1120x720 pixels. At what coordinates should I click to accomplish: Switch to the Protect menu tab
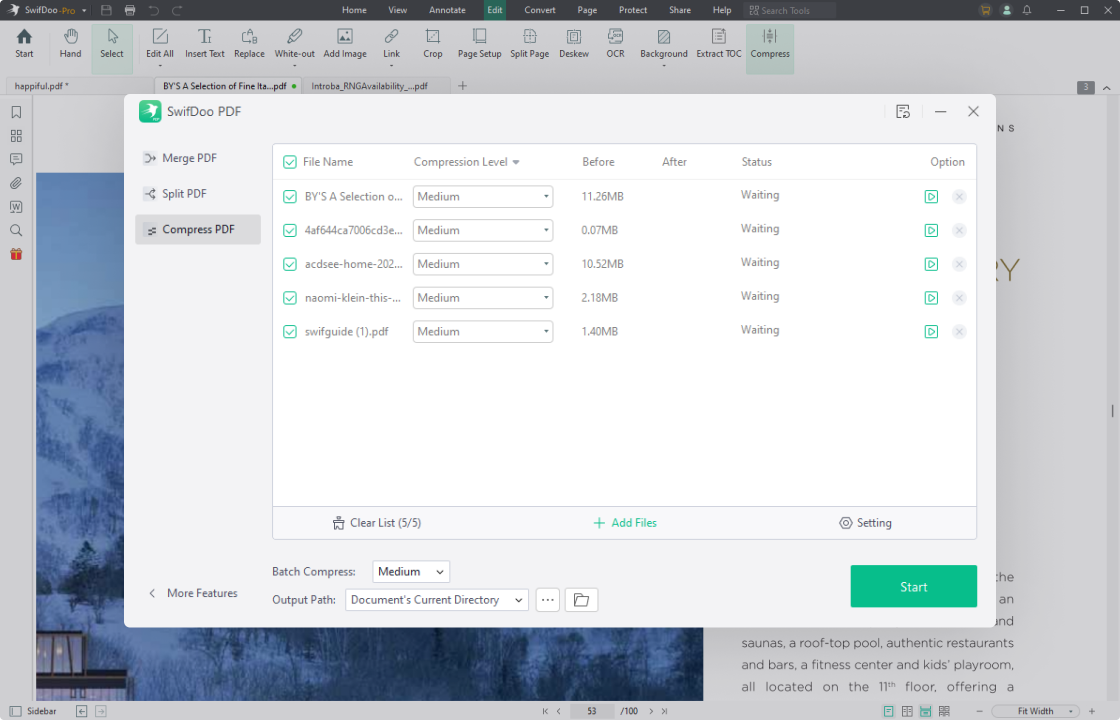pos(633,10)
